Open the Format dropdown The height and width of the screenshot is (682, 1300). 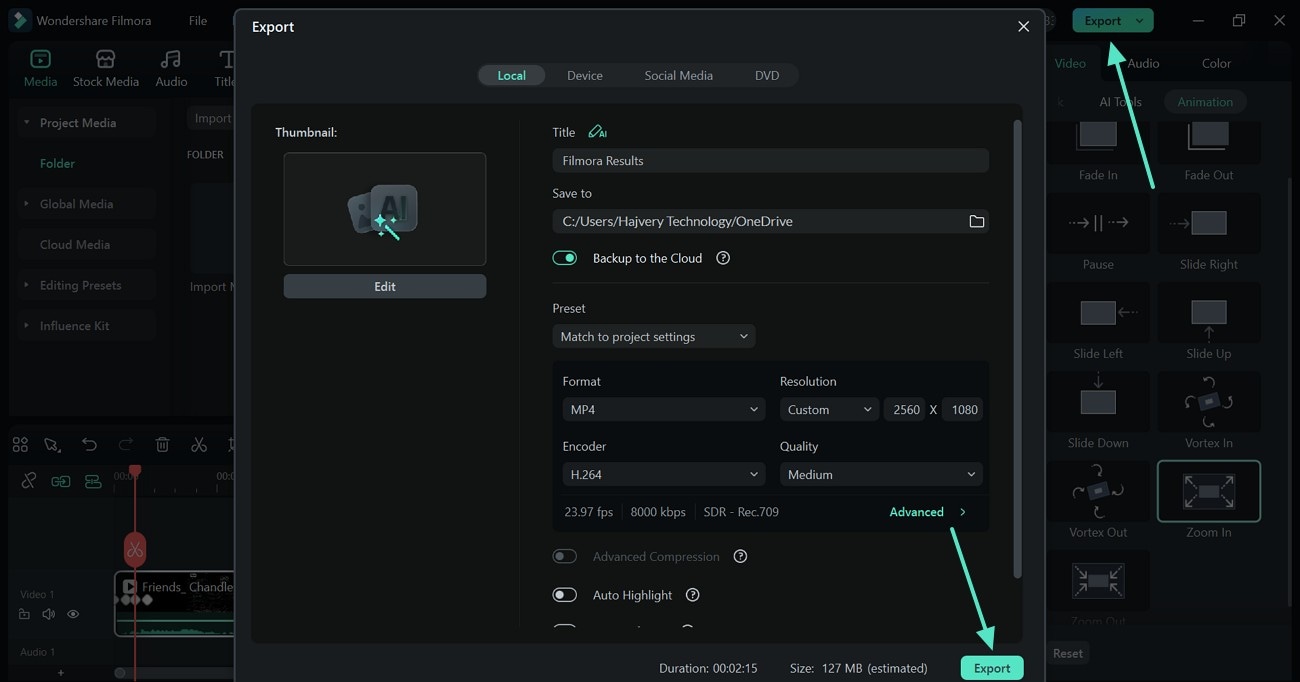[x=663, y=409]
